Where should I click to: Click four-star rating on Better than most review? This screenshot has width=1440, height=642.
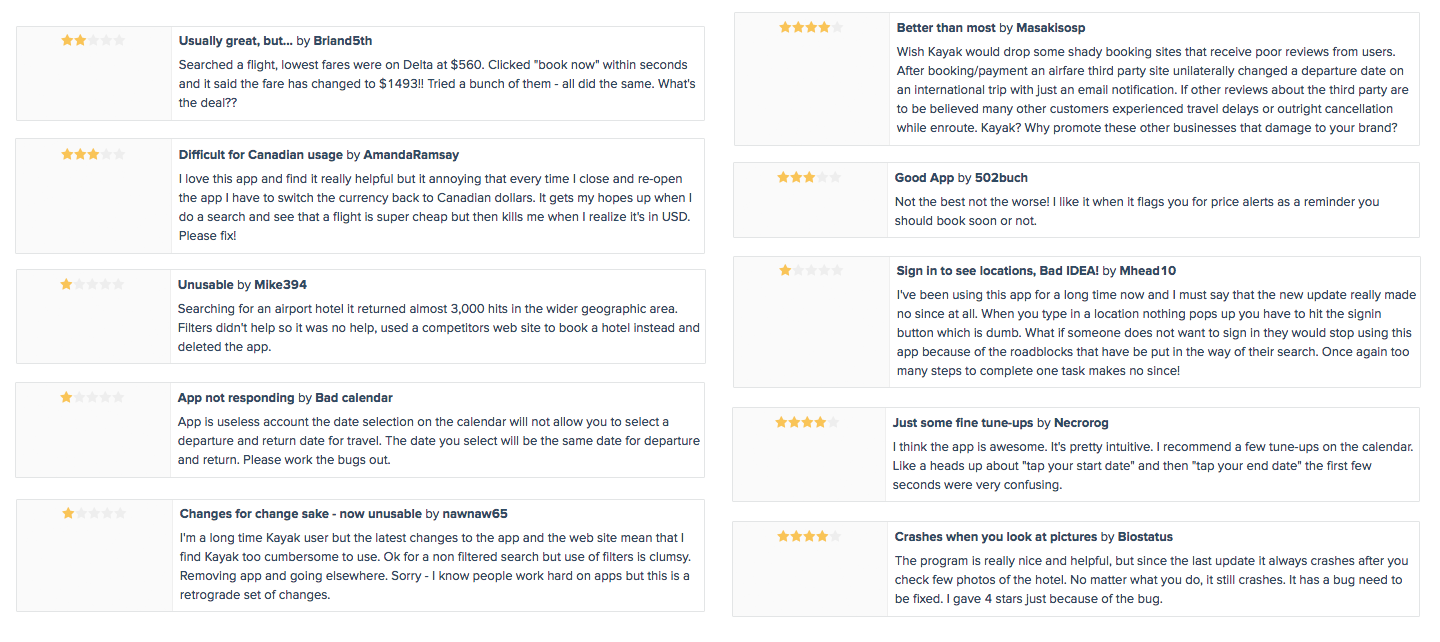point(811,28)
